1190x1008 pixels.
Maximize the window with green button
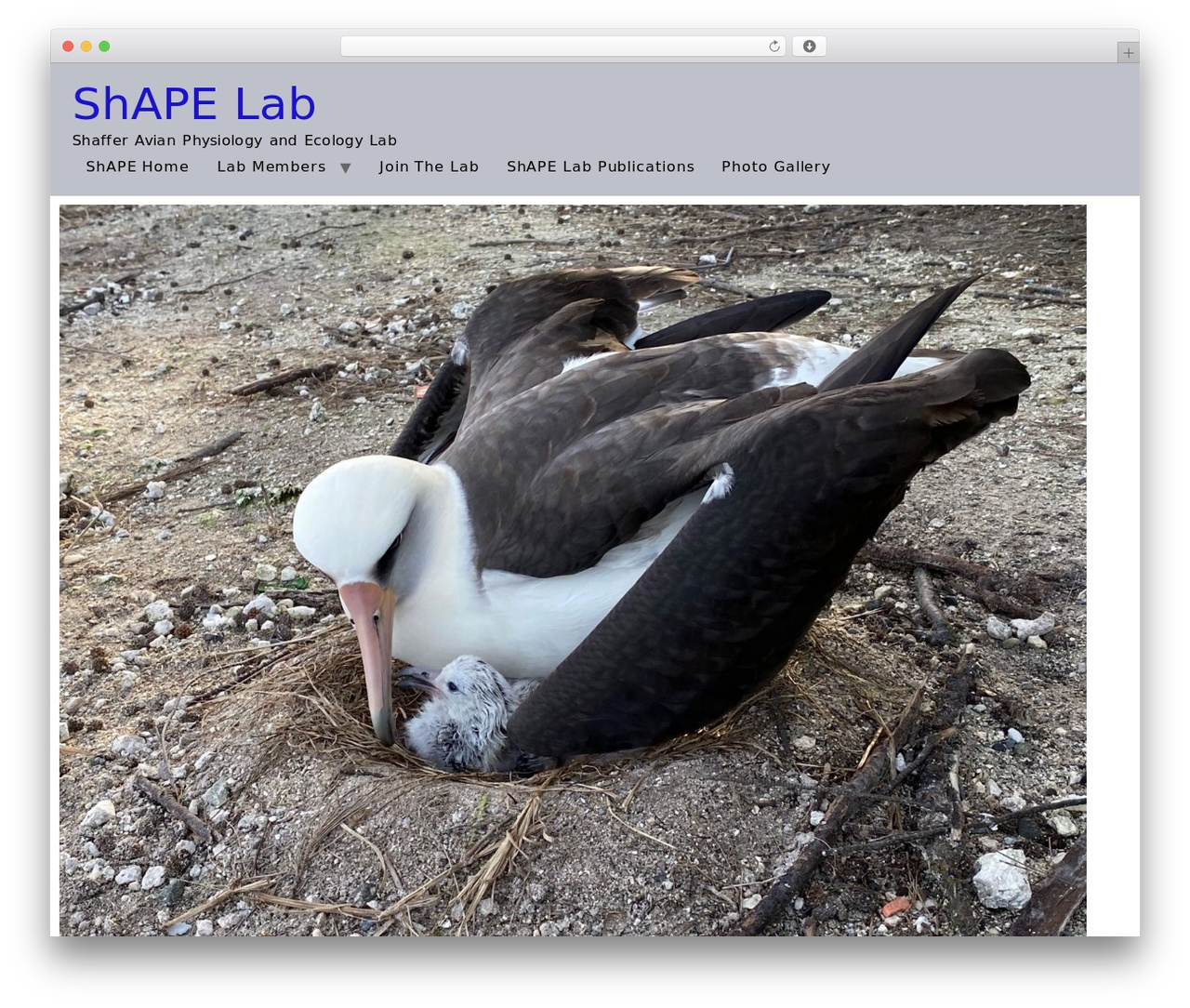pyautogui.click(x=104, y=46)
